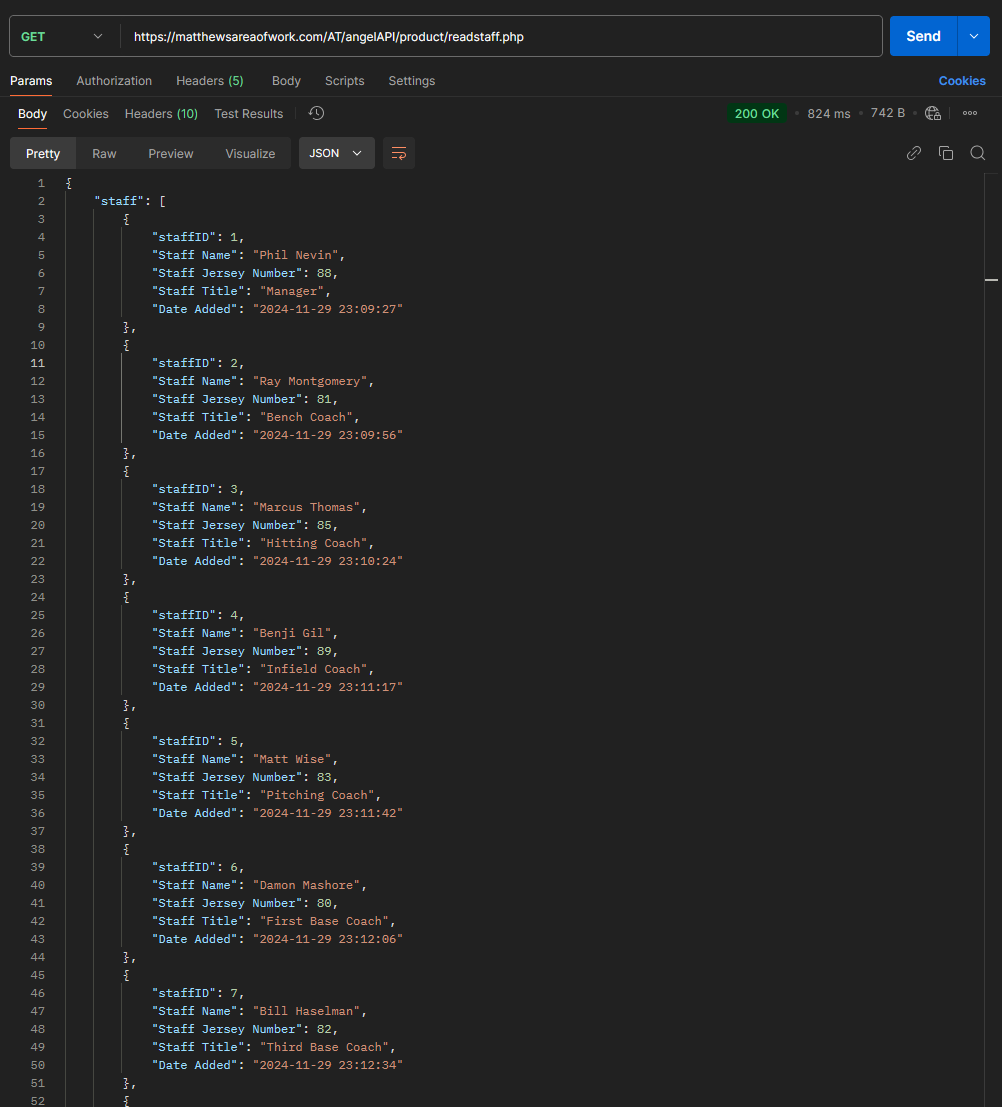Switch to Raw view mode
Viewport: 1002px width, 1107px height.
104,153
